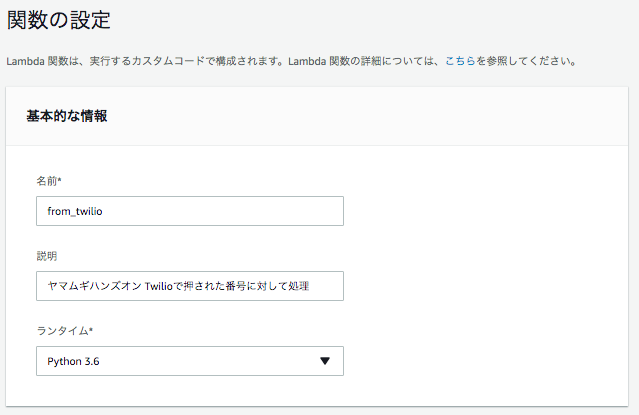Image resolution: width=639 pixels, height=415 pixels.
Task: Click the 名前 input field containing from_twilio
Action: pos(190,211)
